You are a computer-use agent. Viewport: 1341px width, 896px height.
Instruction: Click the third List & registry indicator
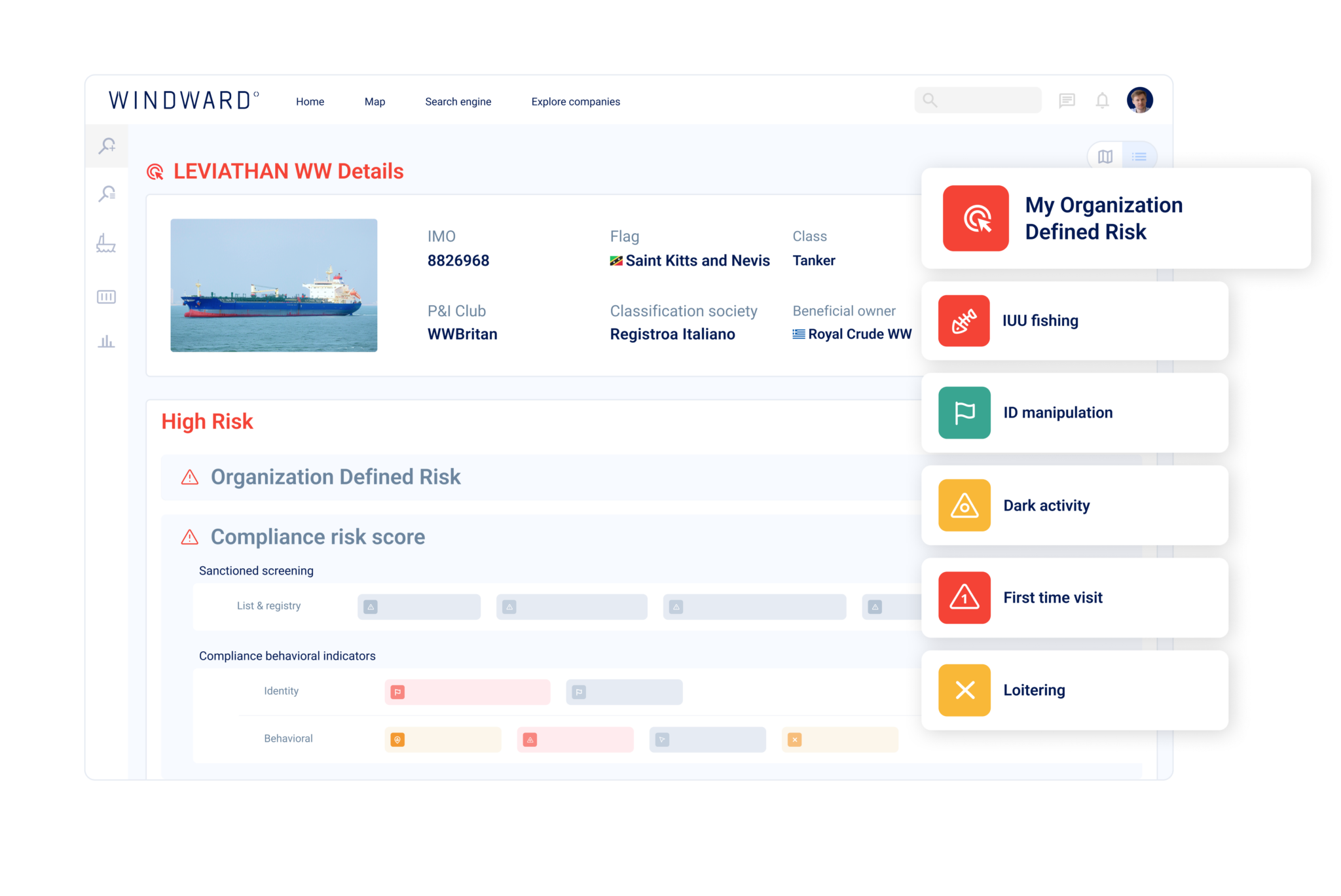click(754, 607)
